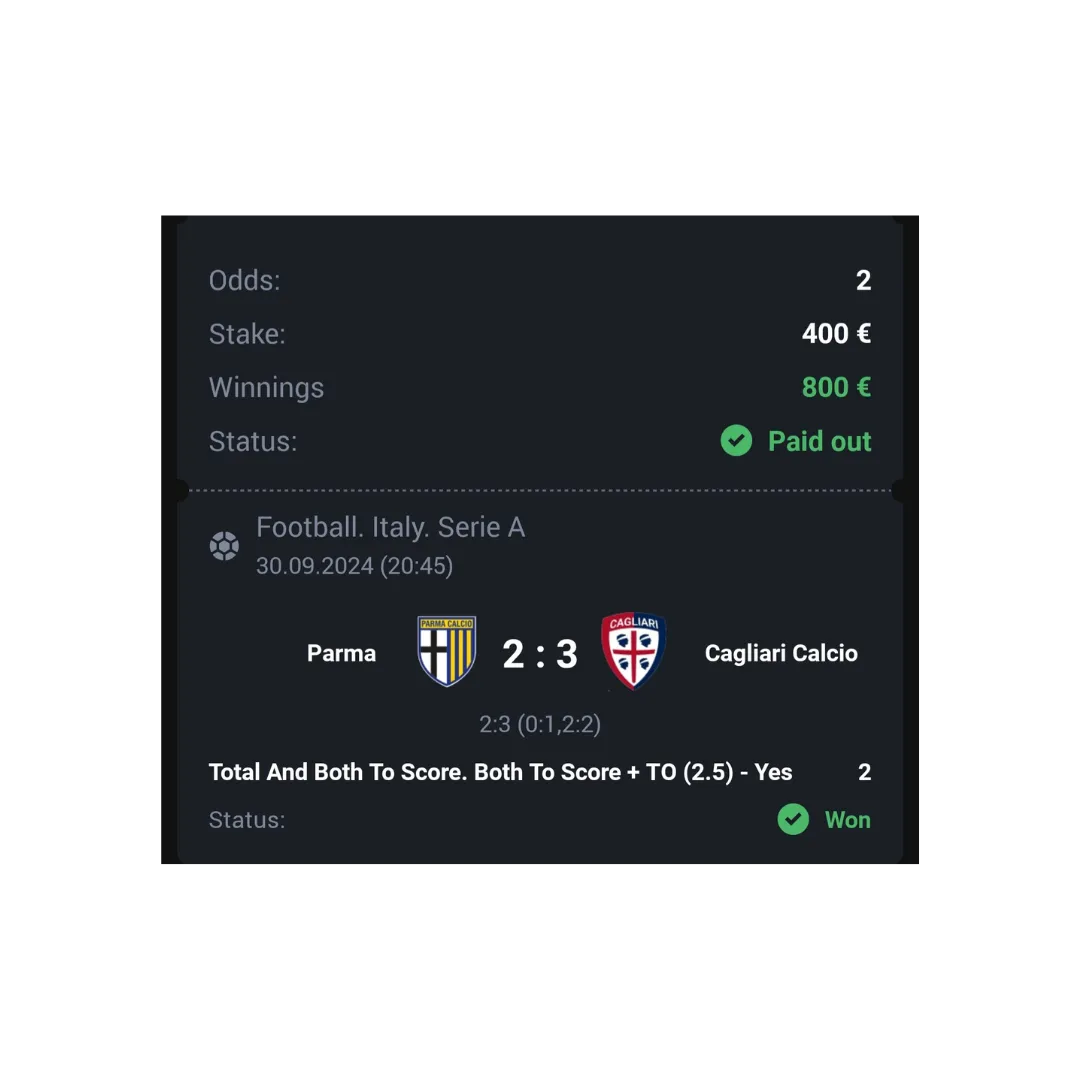Click the Cagliari club crest

point(633,651)
